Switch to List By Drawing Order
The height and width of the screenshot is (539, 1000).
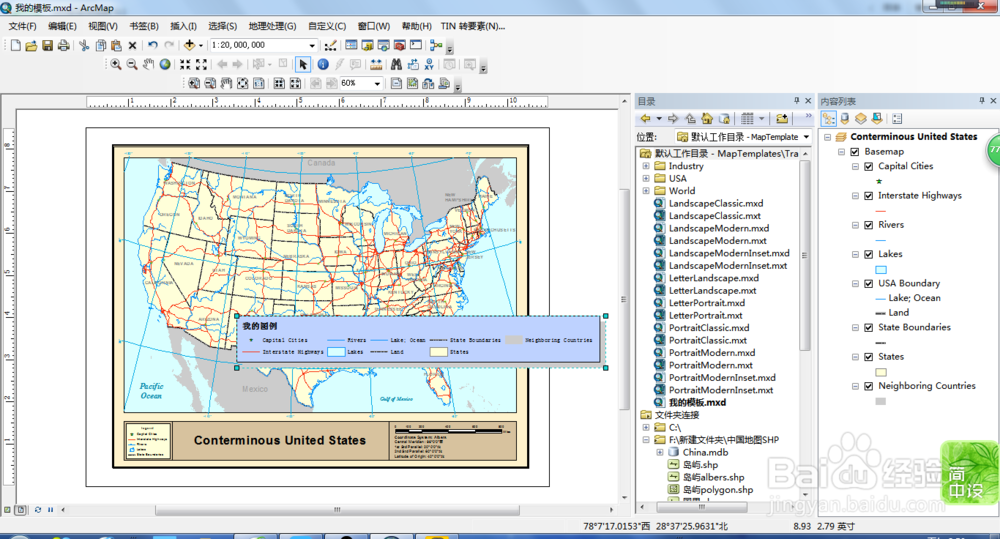pyautogui.click(x=828, y=119)
